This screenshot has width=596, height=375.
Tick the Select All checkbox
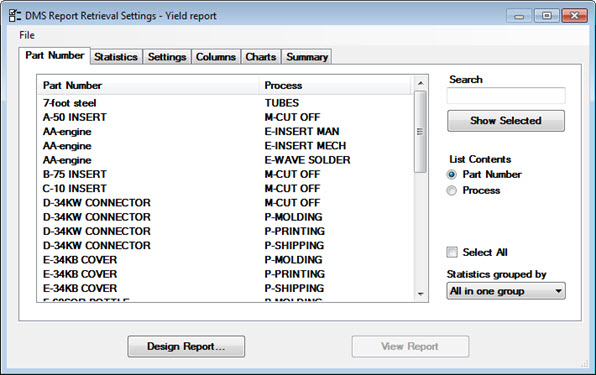pos(452,252)
